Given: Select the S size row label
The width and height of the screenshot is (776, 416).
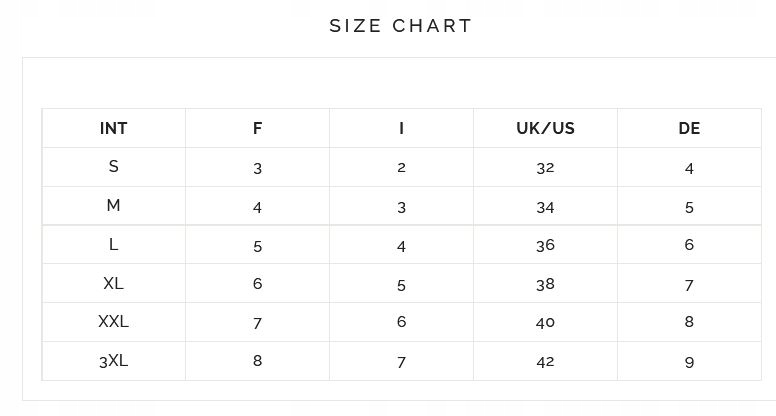Looking at the screenshot, I should 114,167.
